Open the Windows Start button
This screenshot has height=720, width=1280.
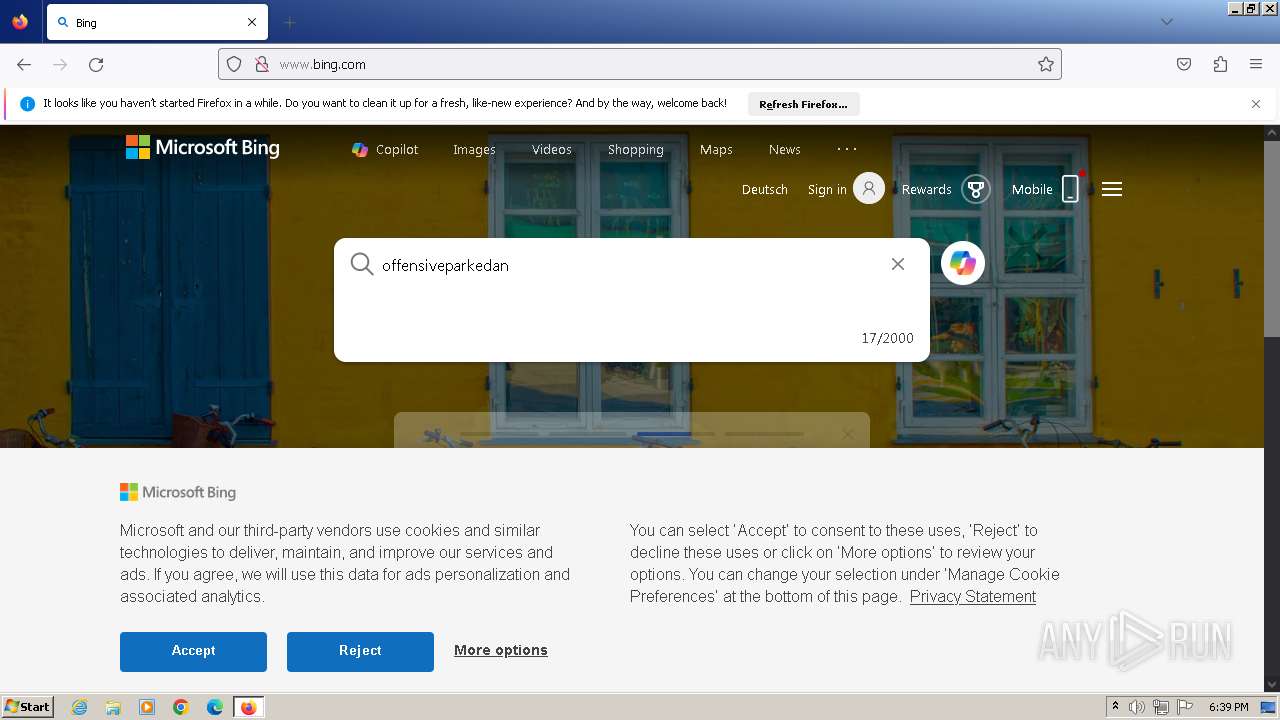pyautogui.click(x=28, y=707)
